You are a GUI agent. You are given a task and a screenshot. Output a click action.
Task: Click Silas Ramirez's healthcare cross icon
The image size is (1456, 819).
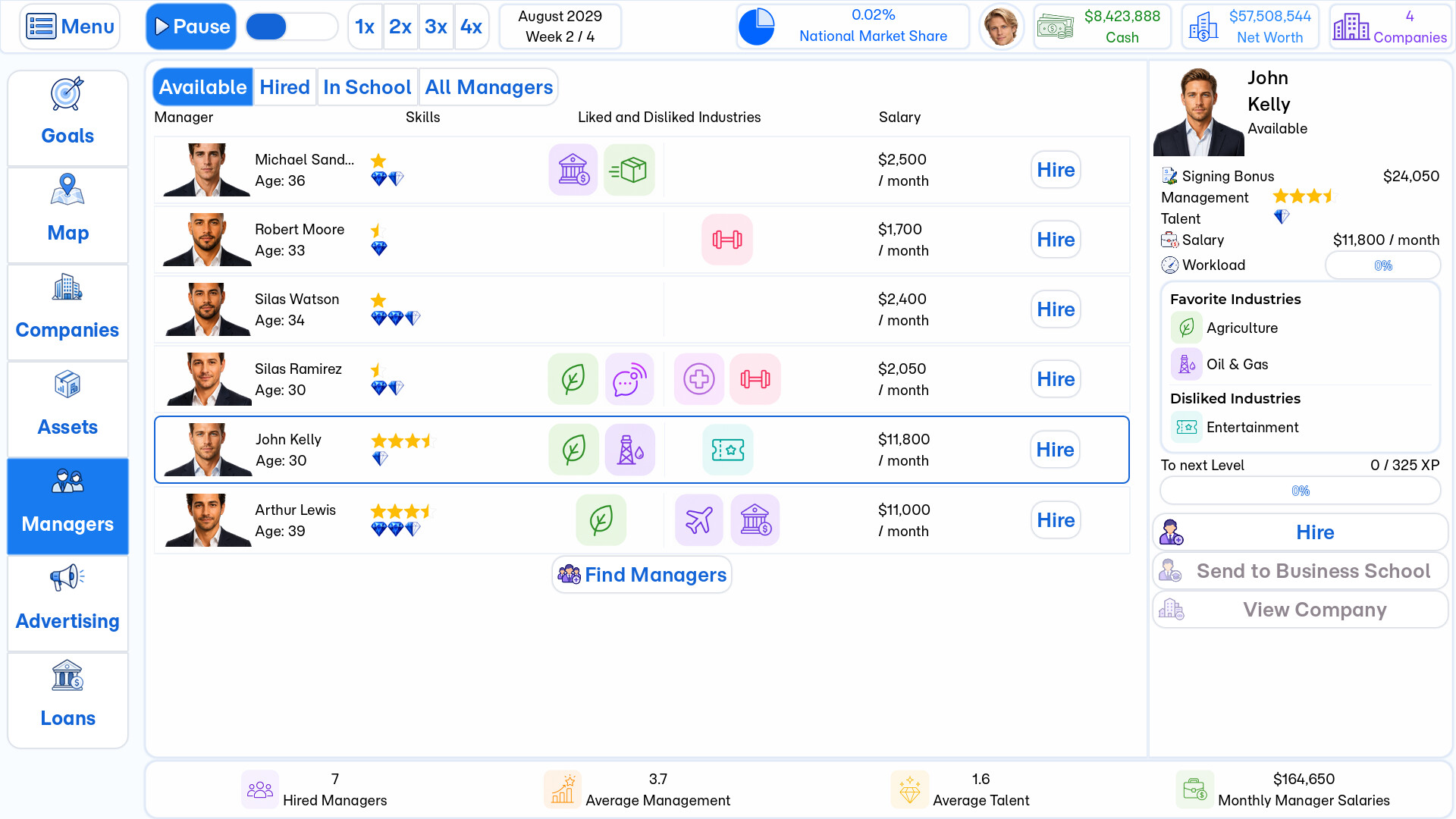pos(699,379)
